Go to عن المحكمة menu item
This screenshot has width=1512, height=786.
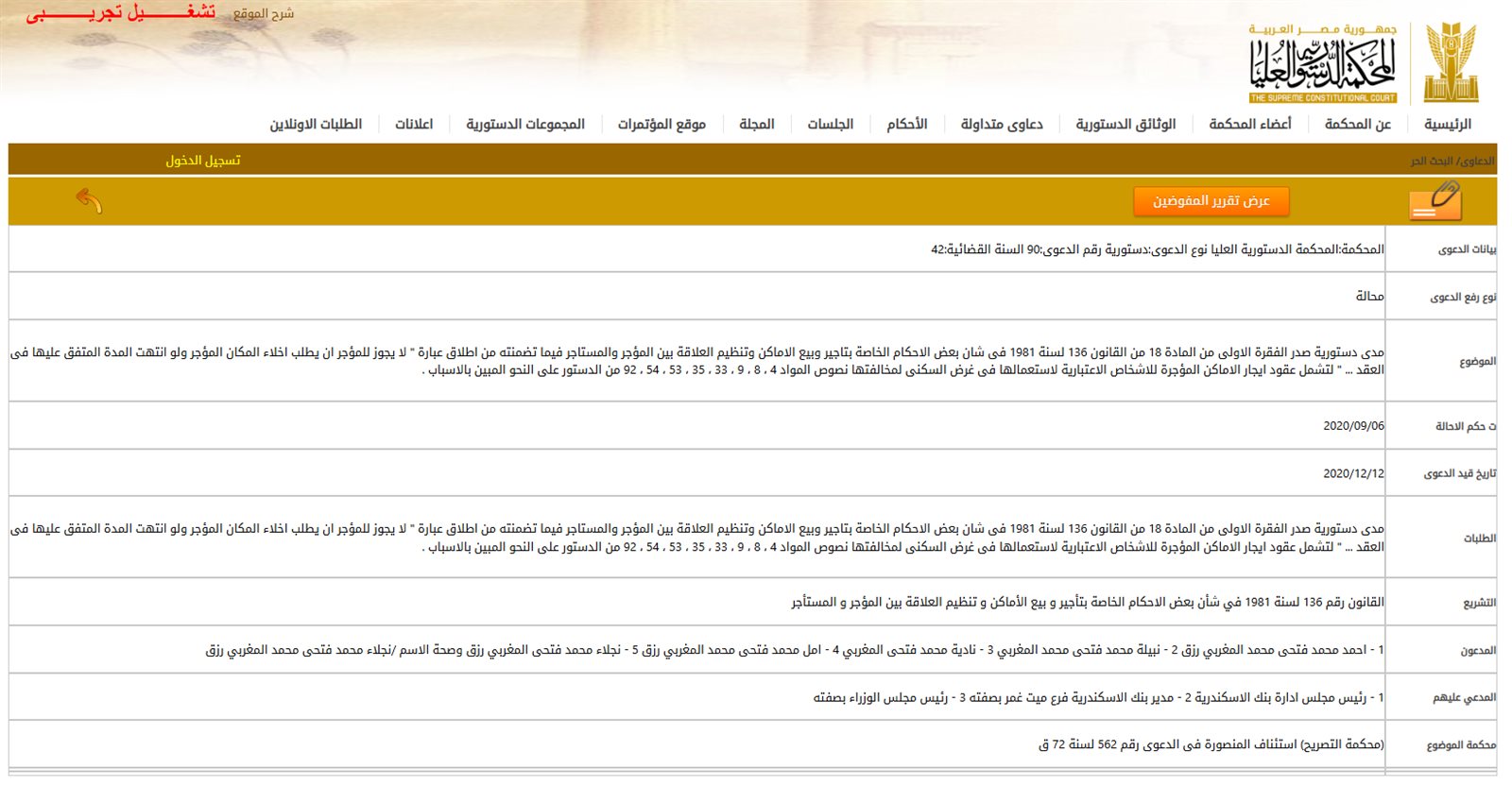[x=1357, y=125]
